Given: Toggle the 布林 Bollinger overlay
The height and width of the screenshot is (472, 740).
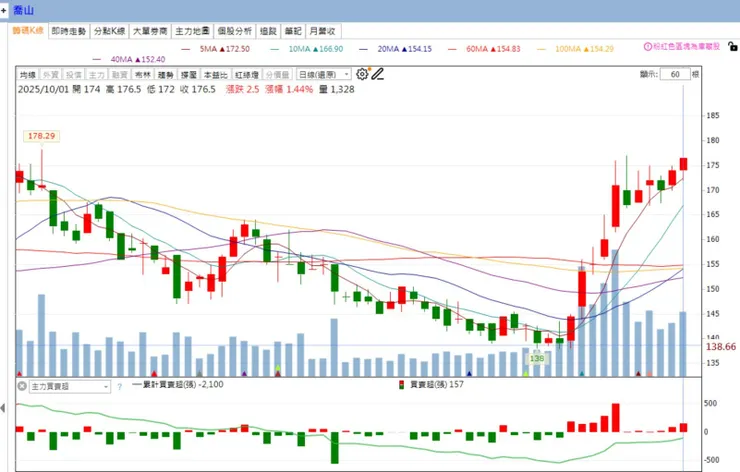Looking at the screenshot, I should pos(143,75).
